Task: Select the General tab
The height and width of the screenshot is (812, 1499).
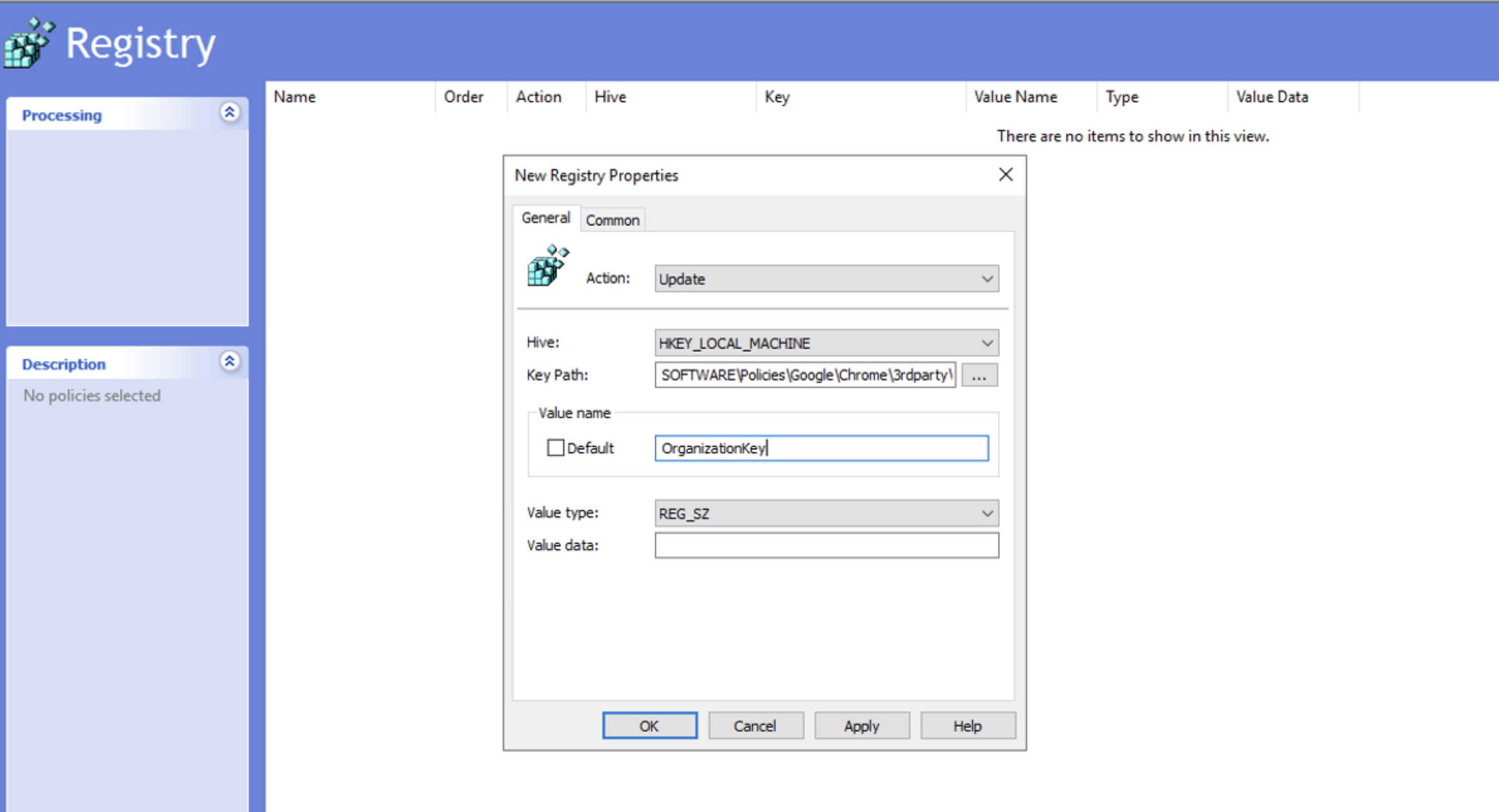Action: point(546,218)
